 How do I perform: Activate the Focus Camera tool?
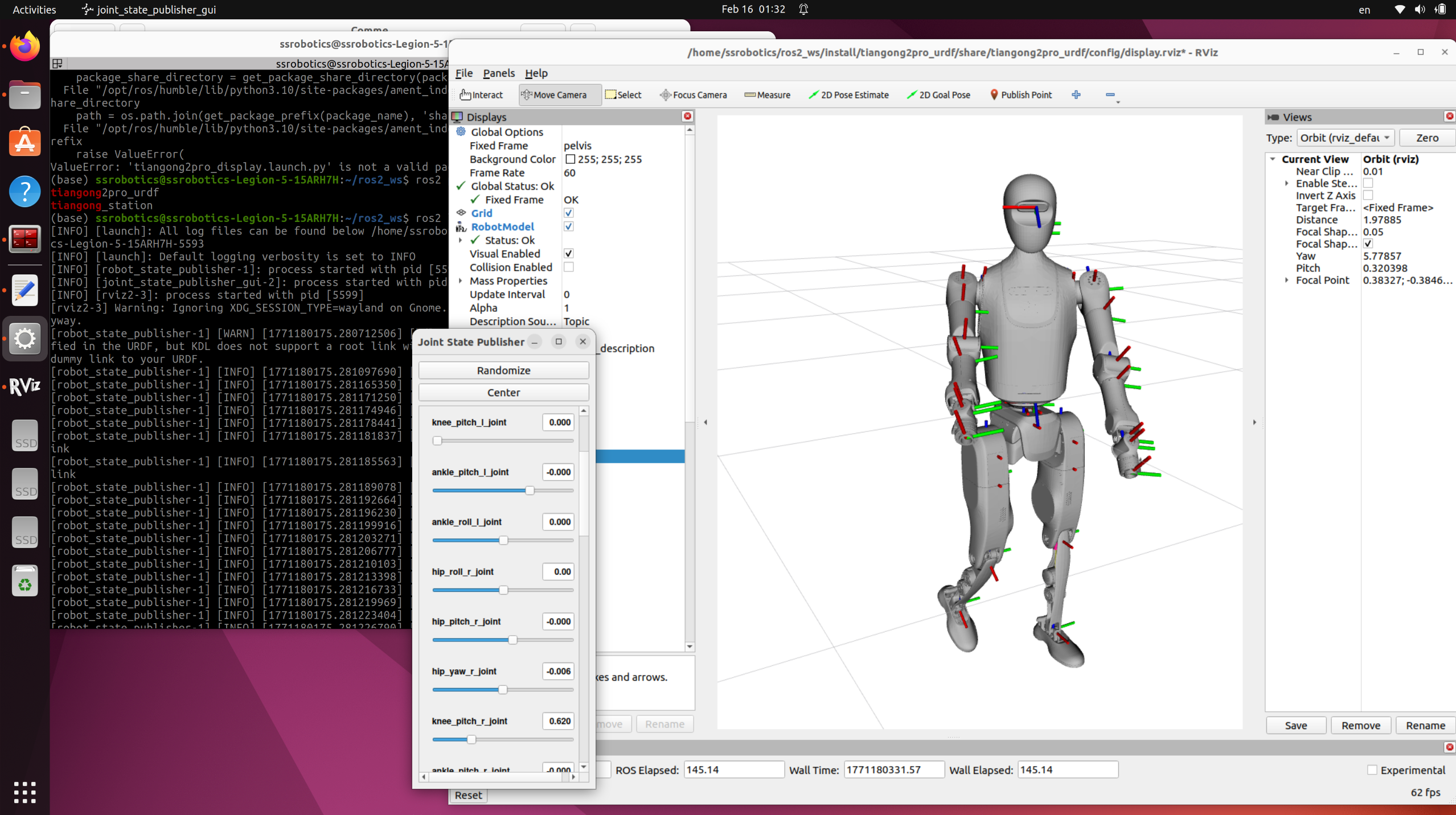693,95
